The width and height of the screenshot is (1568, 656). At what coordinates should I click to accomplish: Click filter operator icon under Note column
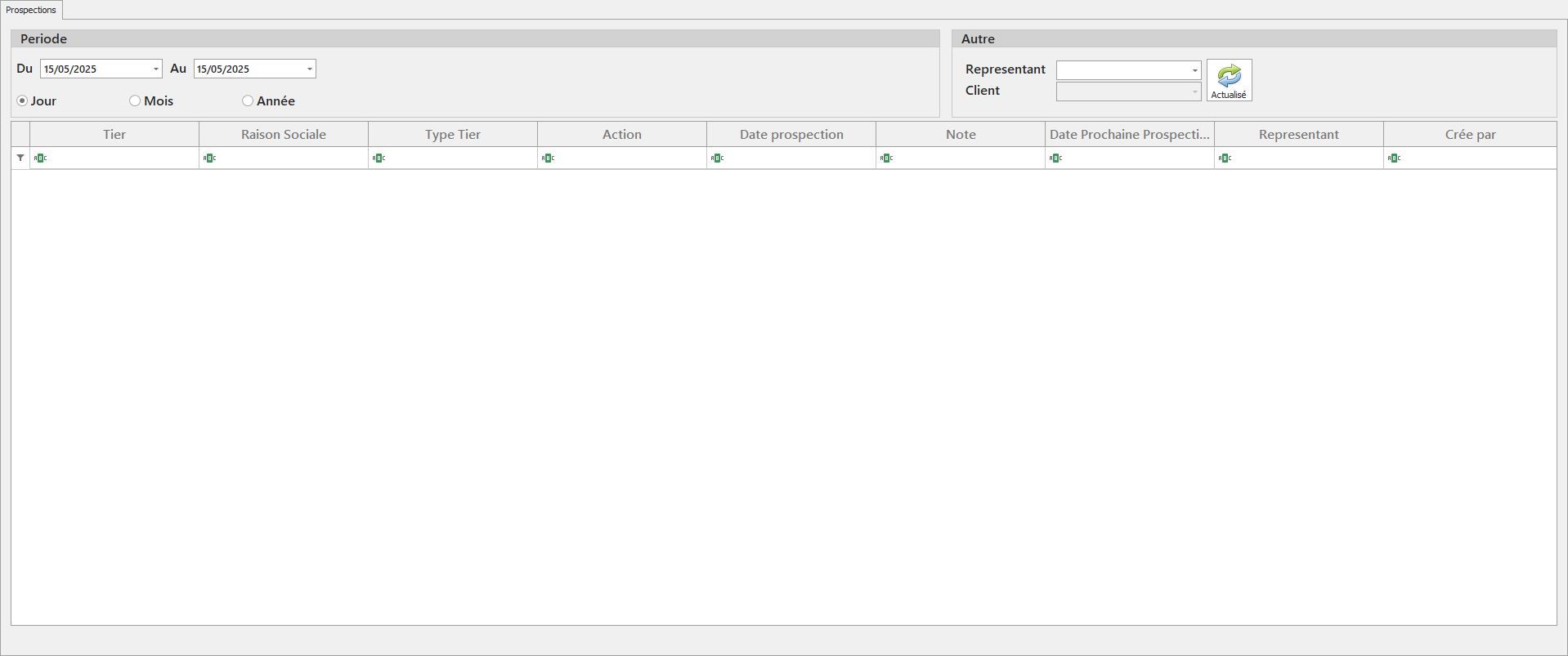[886, 158]
